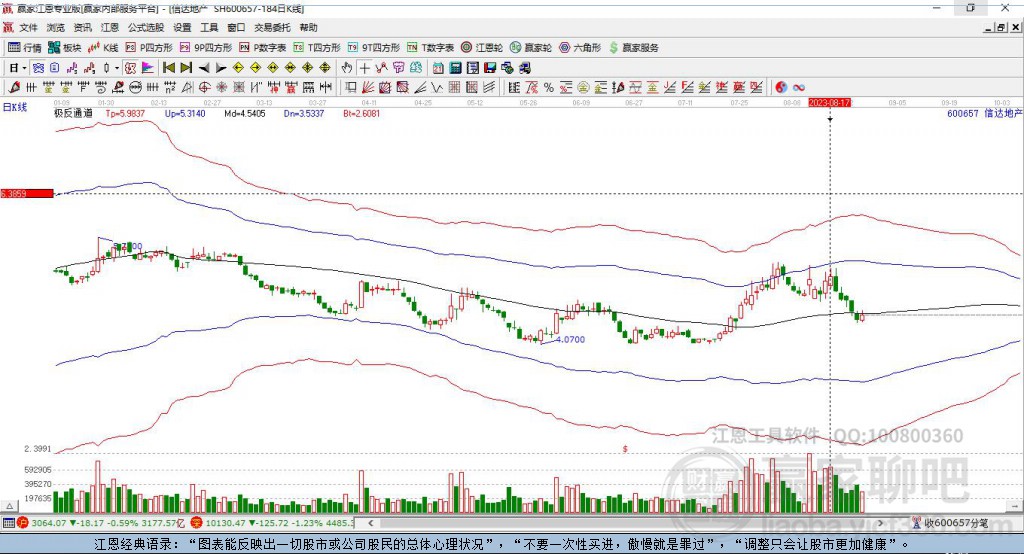Open the P四方形 tool
1024x554 pixels.
point(149,48)
